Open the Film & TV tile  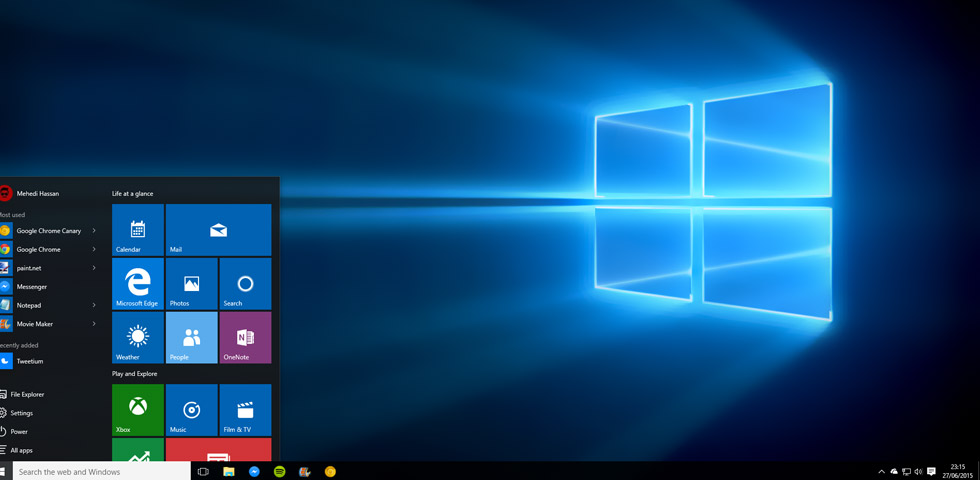(245, 410)
